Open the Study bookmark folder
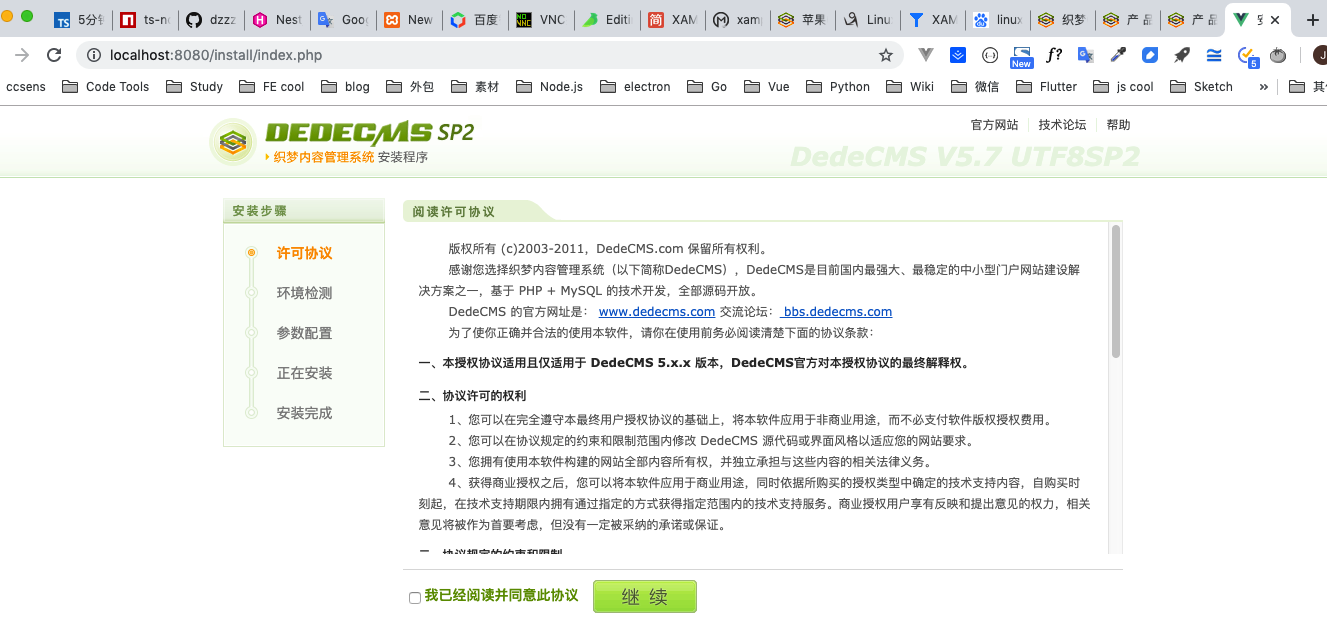Screen dimensions: 1327x633 (x=195, y=86)
